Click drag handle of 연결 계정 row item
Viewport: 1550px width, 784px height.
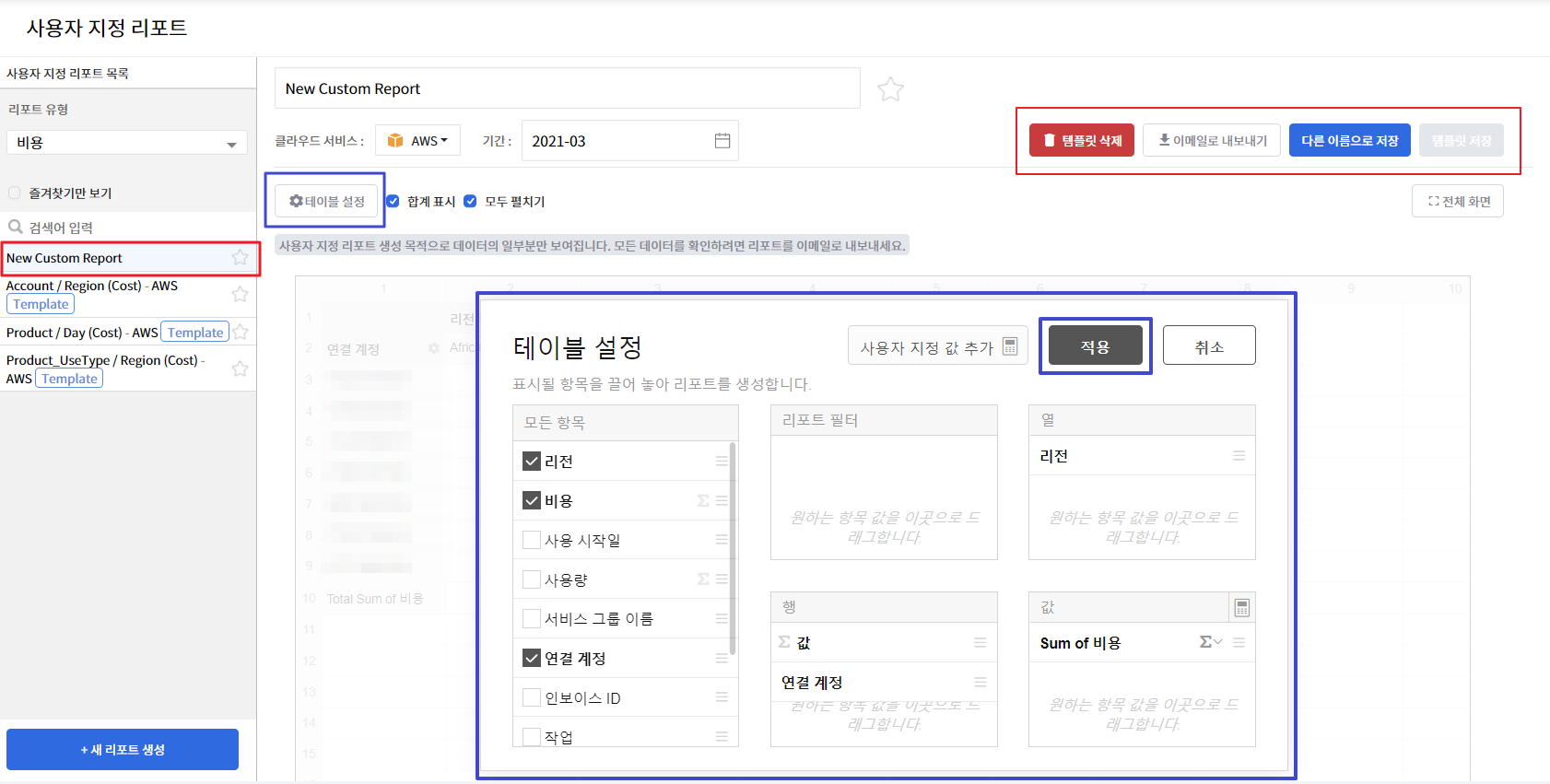(980, 683)
